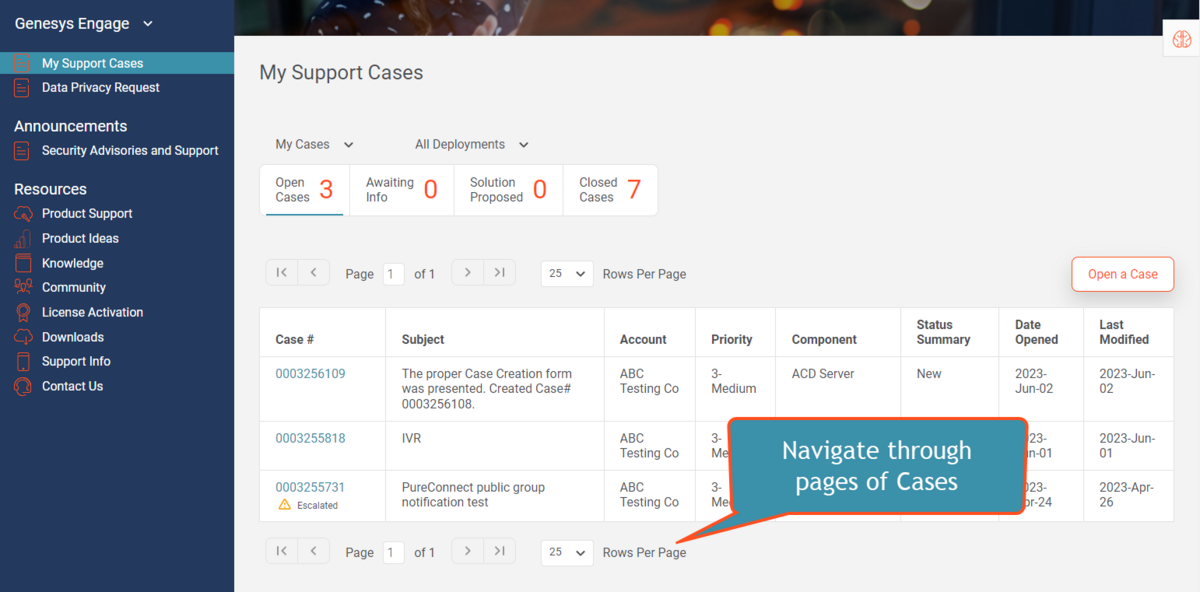Click the Community people icon
The height and width of the screenshot is (592, 1200).
click(22, 288)
